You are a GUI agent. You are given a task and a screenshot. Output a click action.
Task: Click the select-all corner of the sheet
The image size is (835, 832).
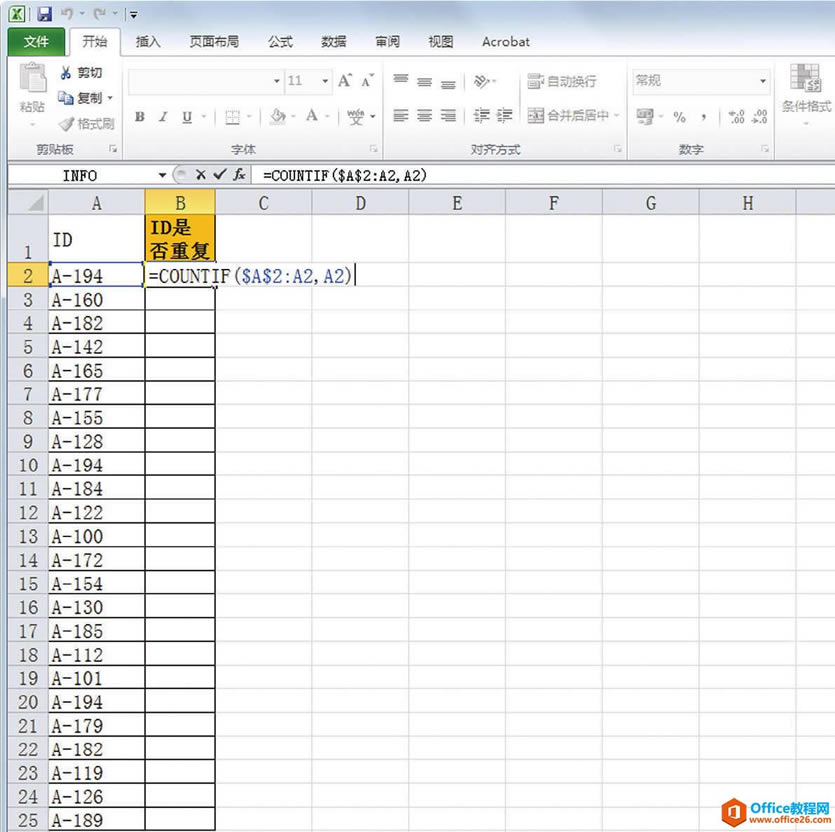(28, 203)
